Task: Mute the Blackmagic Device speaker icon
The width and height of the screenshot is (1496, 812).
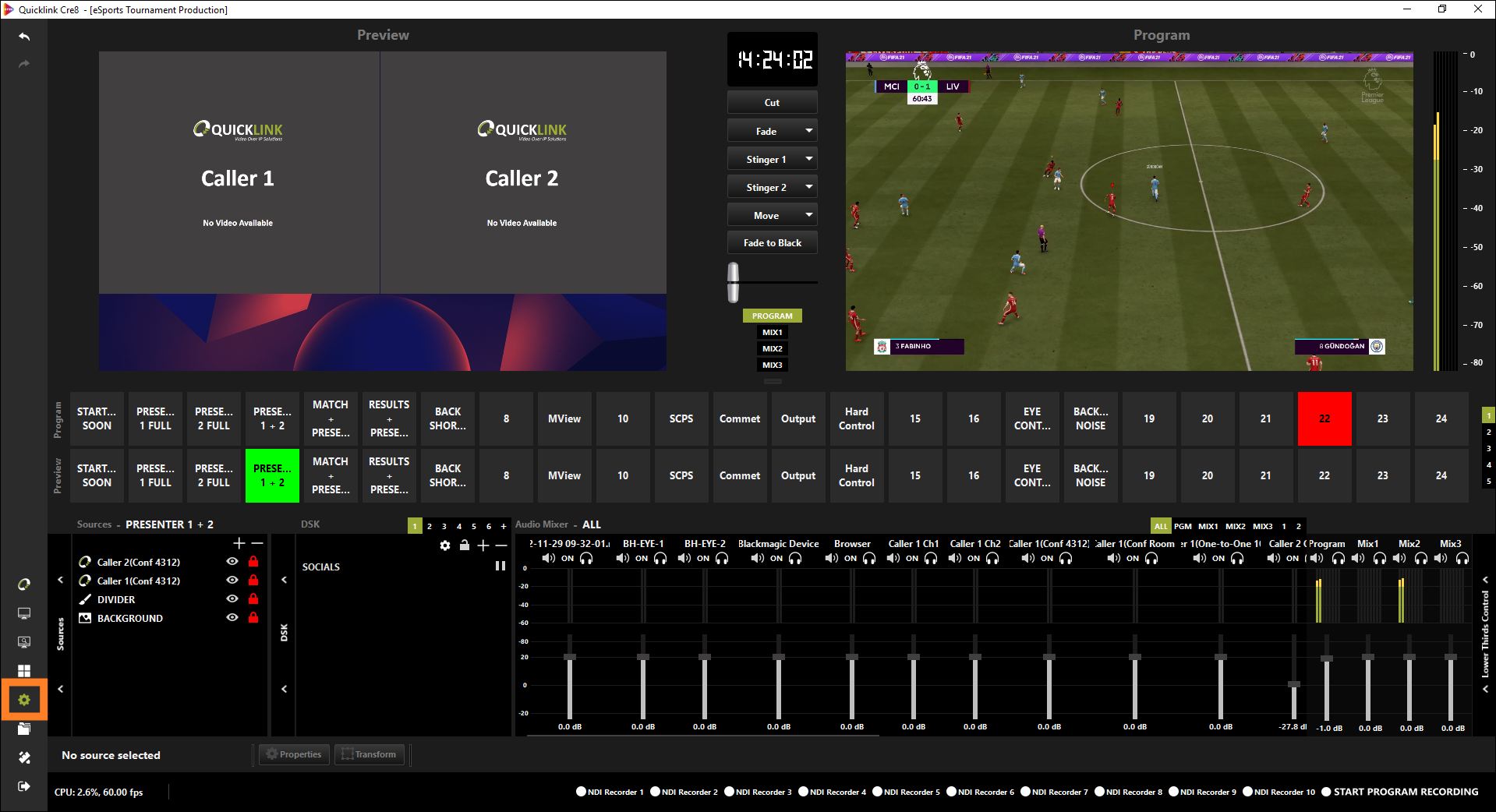Action: click(x=758, y=558)
